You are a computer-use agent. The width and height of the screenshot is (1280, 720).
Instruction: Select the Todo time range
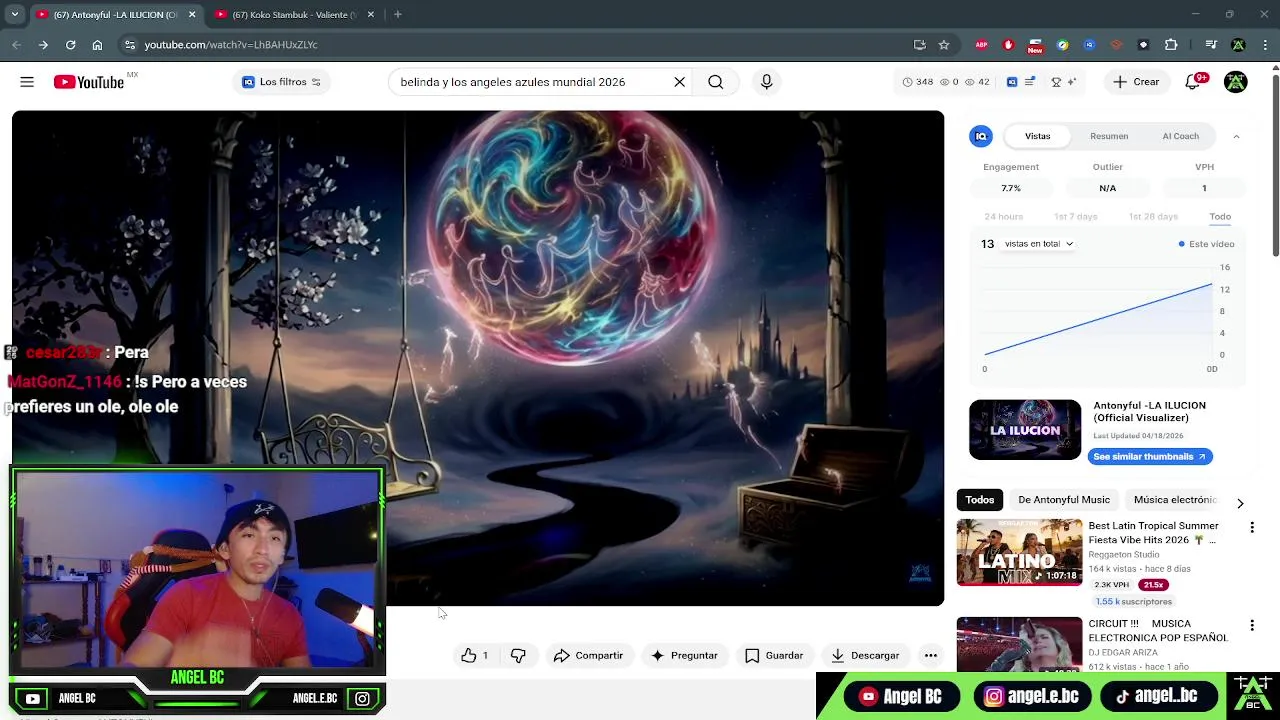coord(1220,217)
